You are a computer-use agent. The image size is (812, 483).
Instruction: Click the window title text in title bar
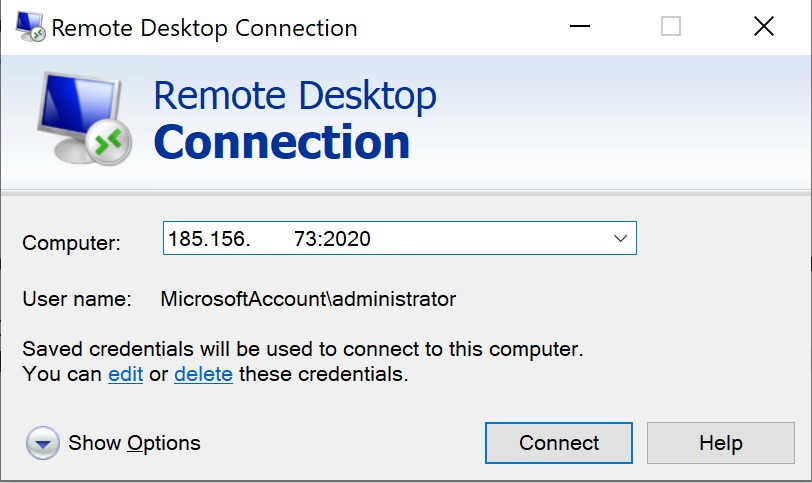205,28
